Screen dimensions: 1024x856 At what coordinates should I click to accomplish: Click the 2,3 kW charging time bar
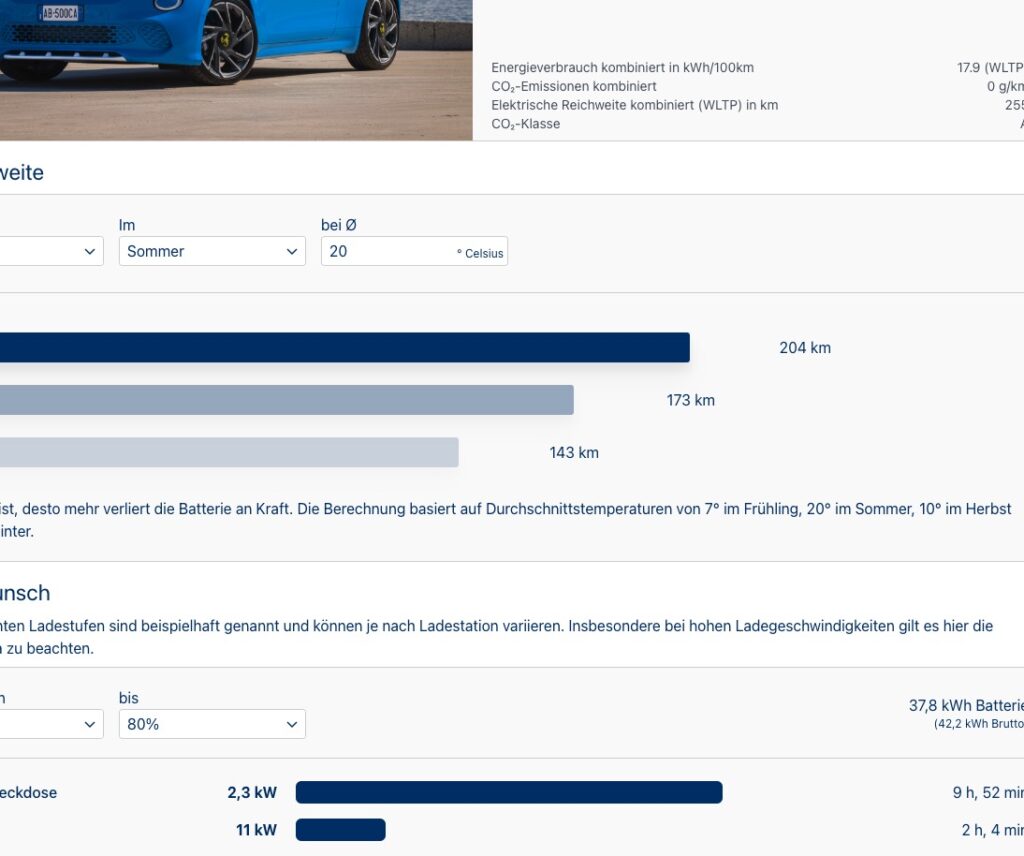coord(508,793)
